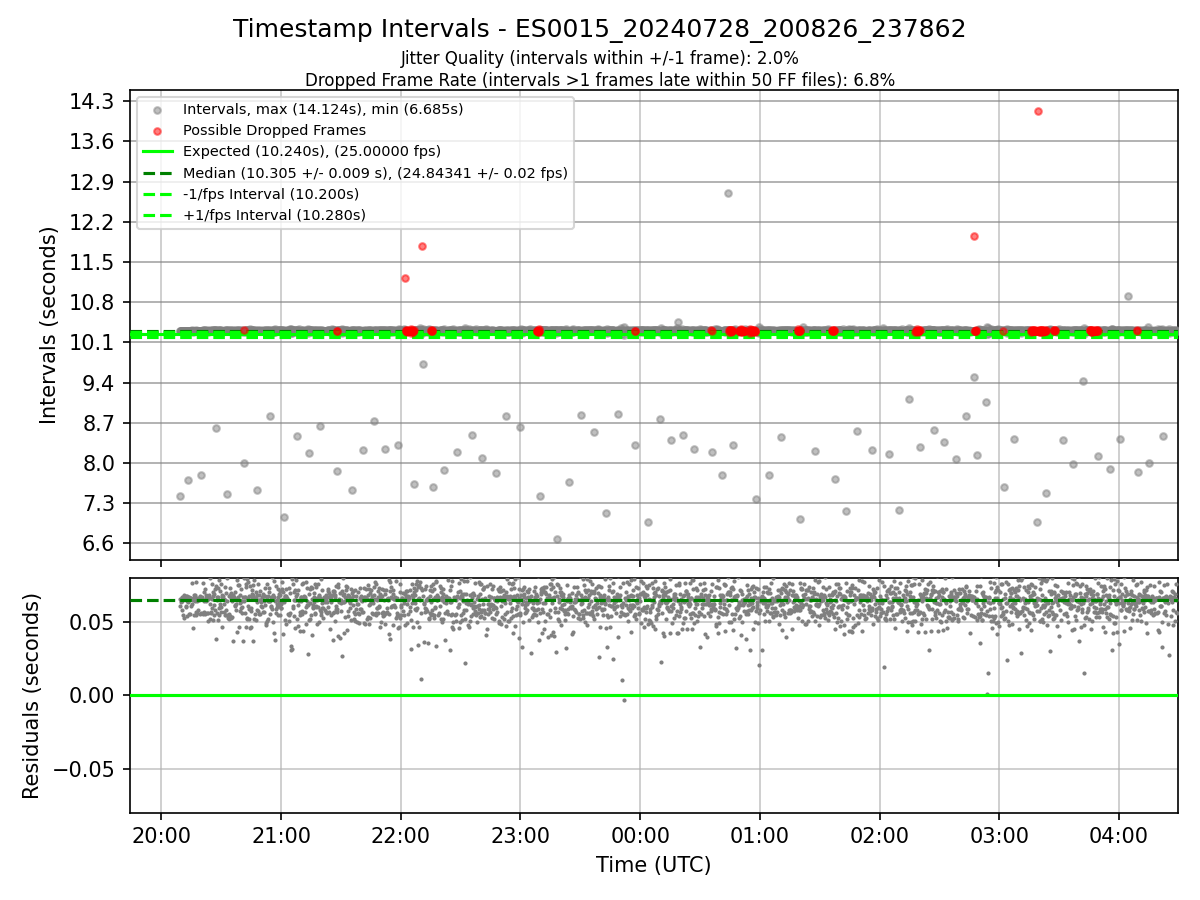This screenshot has height=900, width=1200.
Task: Click the Time (UTC) axis label
Action: (x=654, y=865)
